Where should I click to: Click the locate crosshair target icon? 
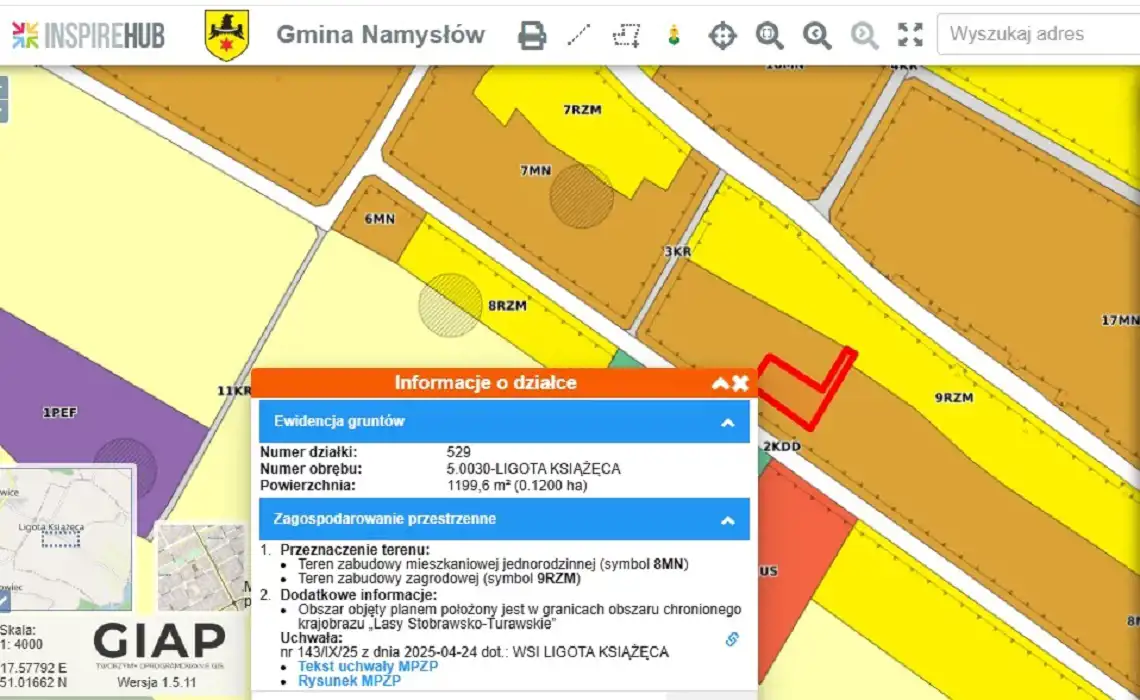pos(722,35)
